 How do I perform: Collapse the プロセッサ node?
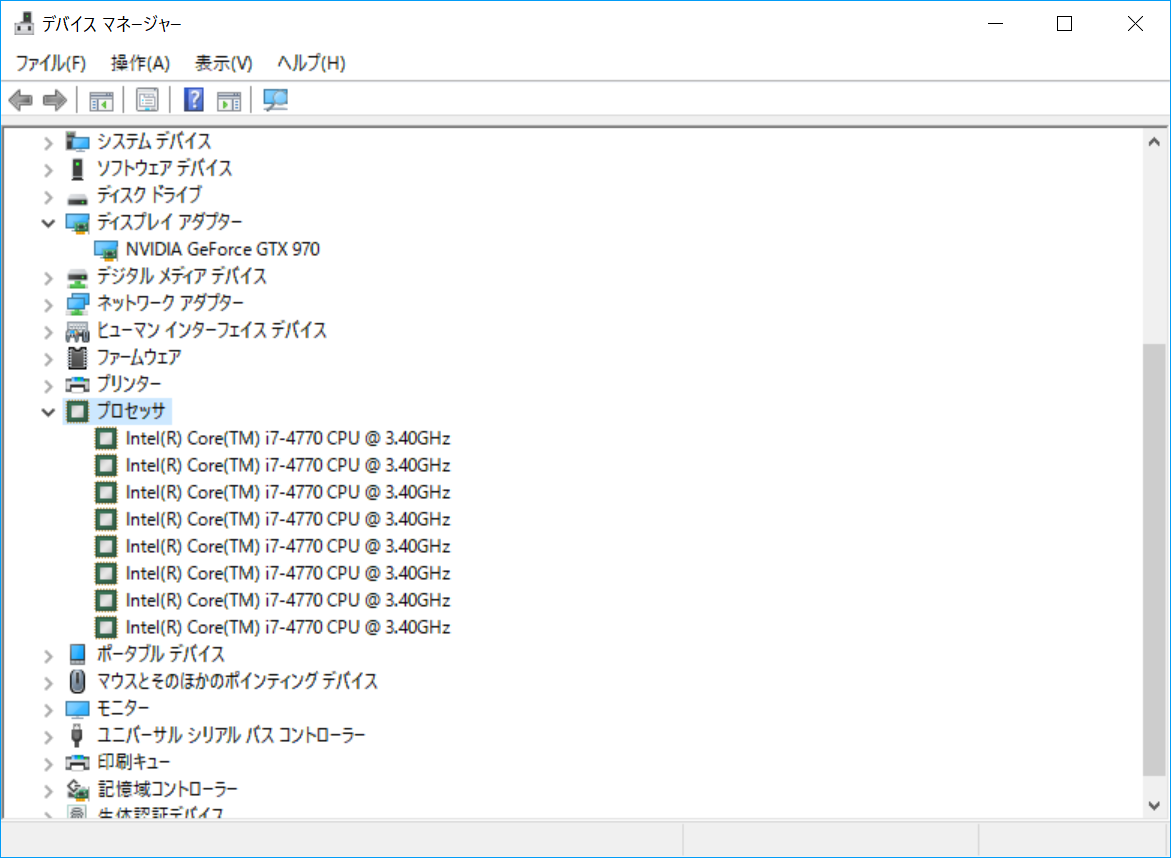pos(49,412)
